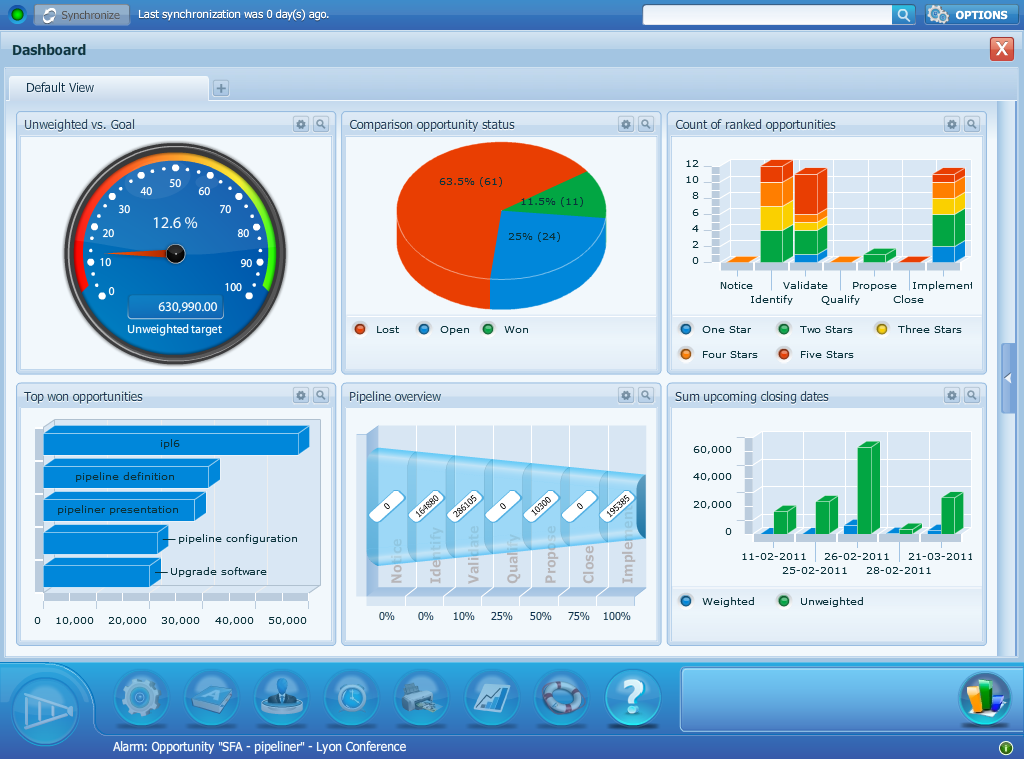Zoom the Sum upcoming closing dates panel
Screen dimensions: 1024x759
click(972, 395)
